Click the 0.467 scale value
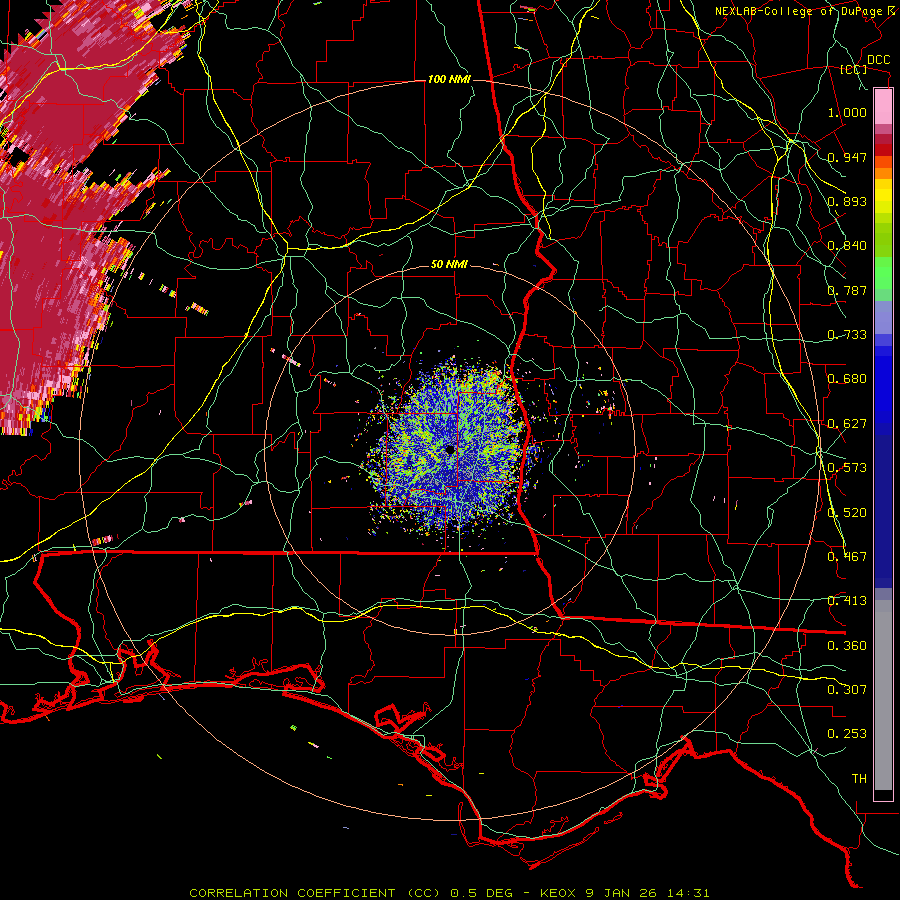This screenshot has width=900, height=900. pos(847,557)
